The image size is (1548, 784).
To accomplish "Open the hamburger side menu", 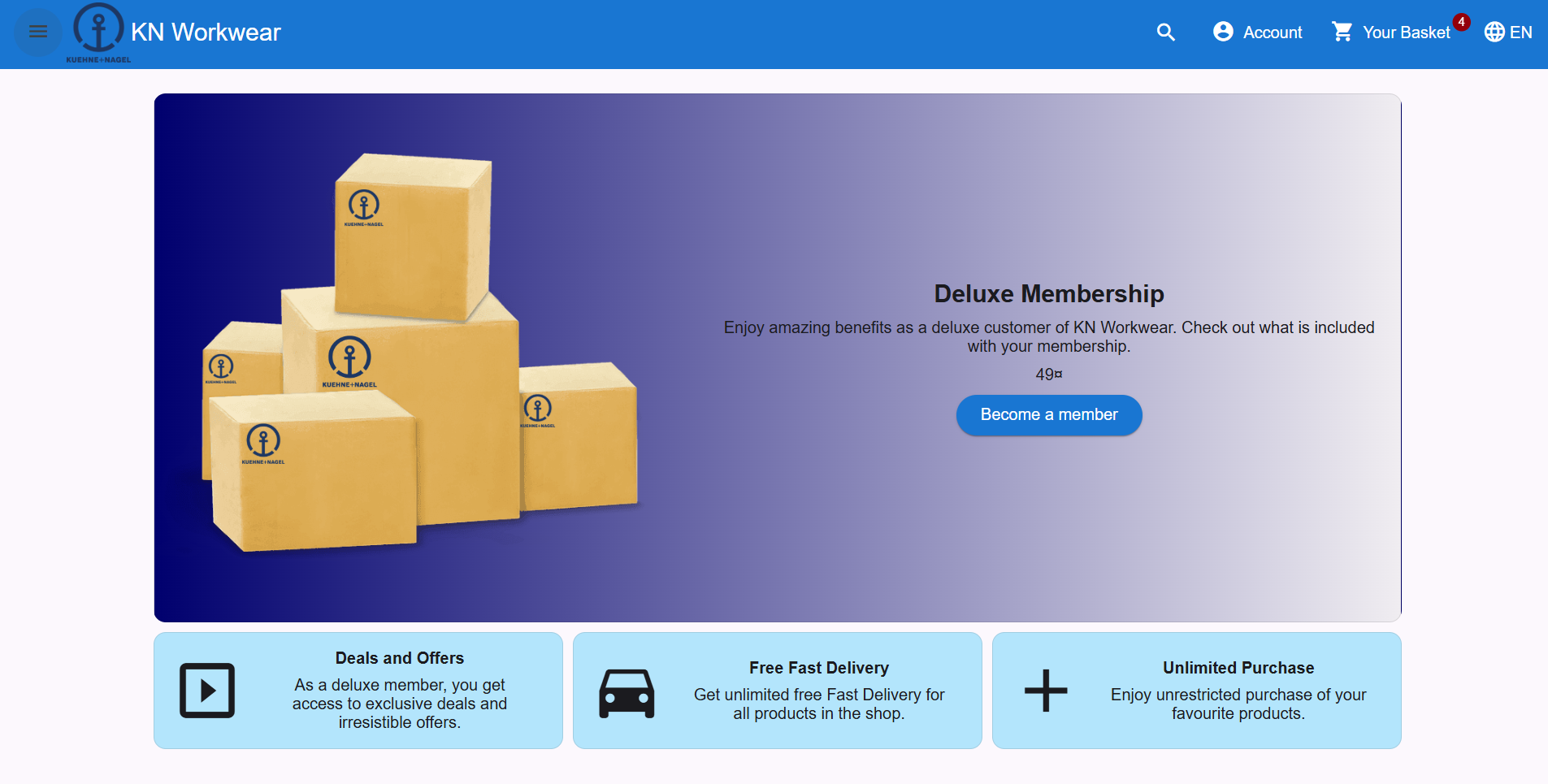I will pos(38,32).
